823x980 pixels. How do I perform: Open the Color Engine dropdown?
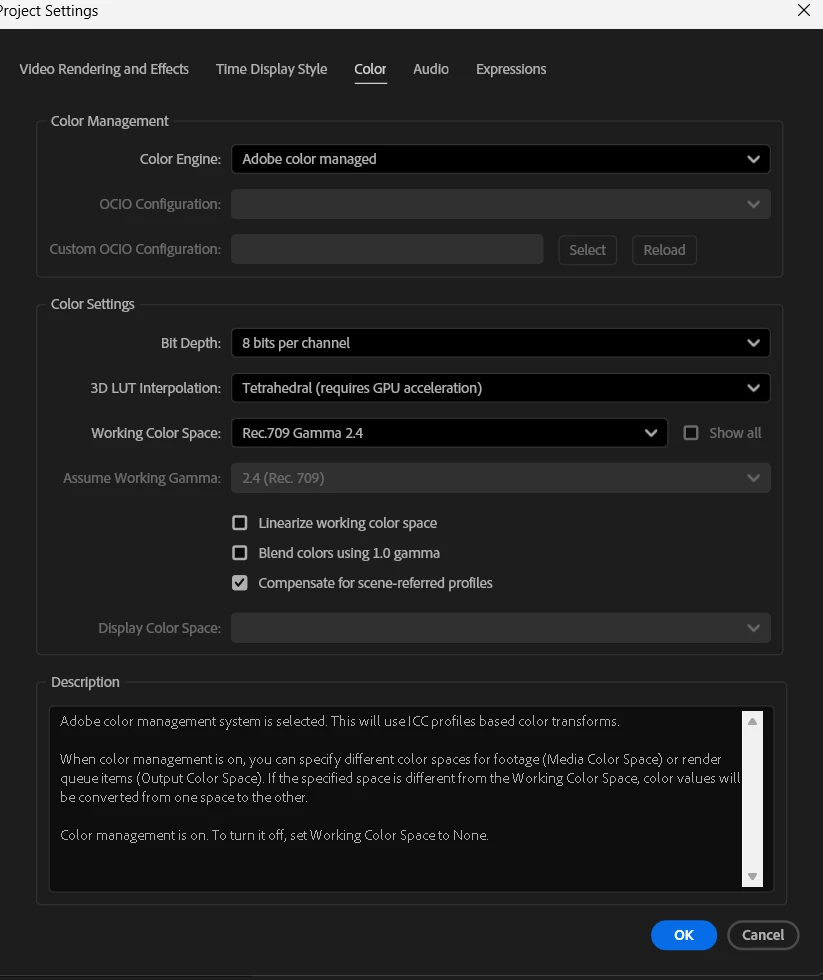point(501,159)
